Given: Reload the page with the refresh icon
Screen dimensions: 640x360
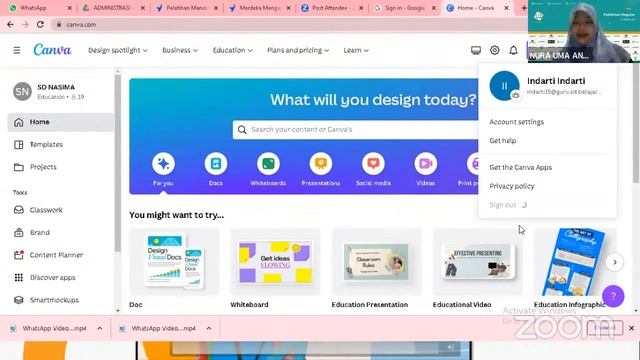Looking at the screenshot, I should coord(40,24).
